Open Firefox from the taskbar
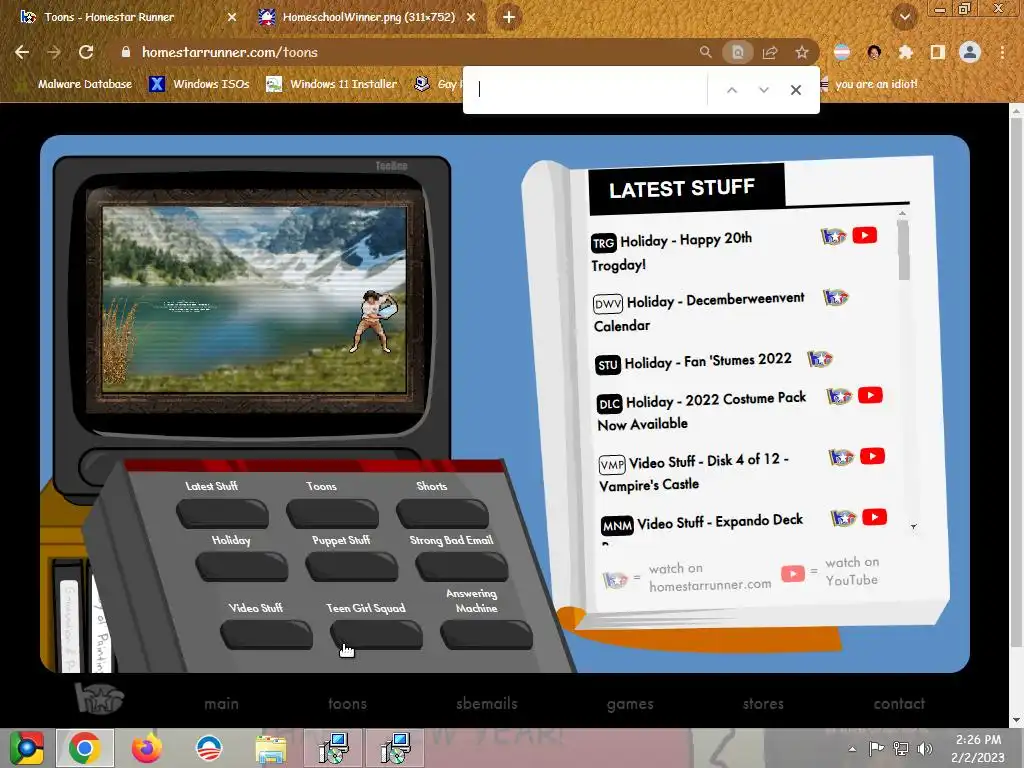1024x768 pixels. (147, 748)
